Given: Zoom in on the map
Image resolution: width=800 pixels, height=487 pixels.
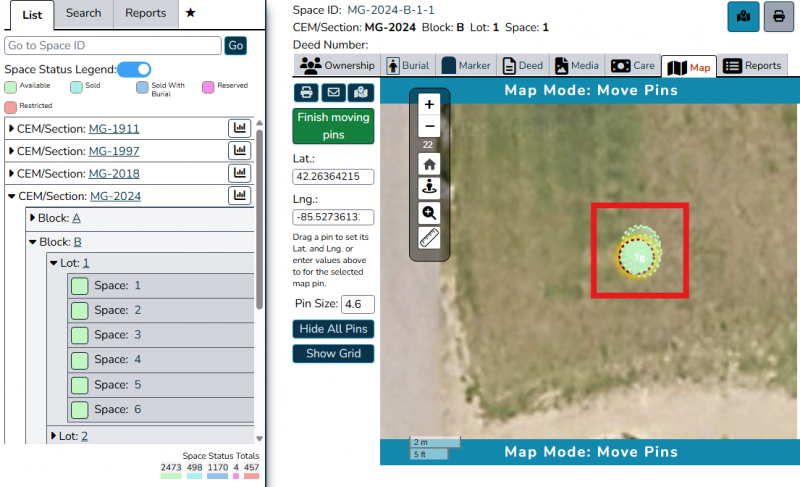Looking at the screenshot, I should [x=429, y=105].
